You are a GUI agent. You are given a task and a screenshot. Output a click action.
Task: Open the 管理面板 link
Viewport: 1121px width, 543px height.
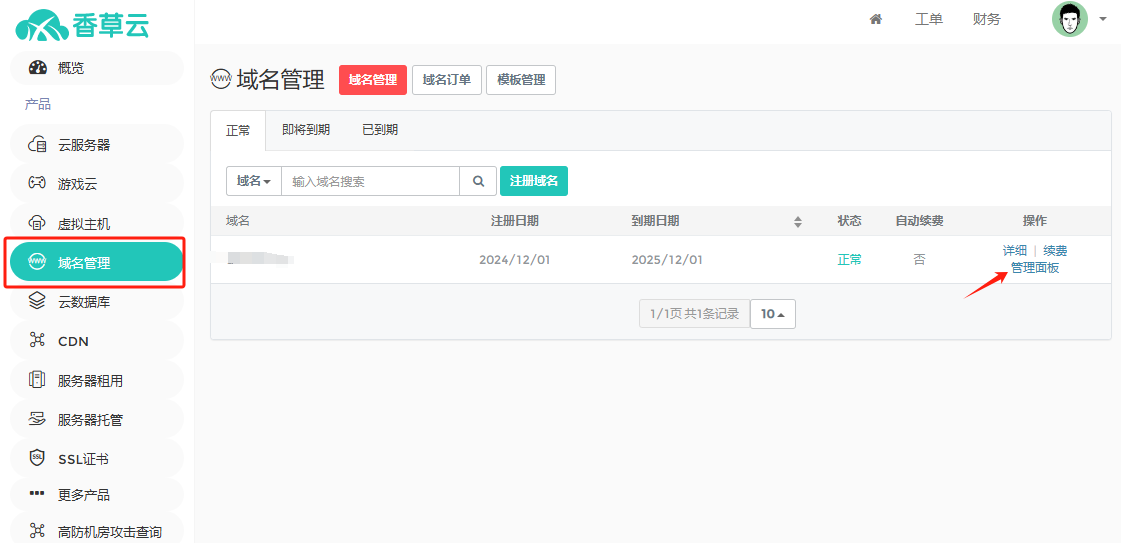click(x=1035, y=268)
